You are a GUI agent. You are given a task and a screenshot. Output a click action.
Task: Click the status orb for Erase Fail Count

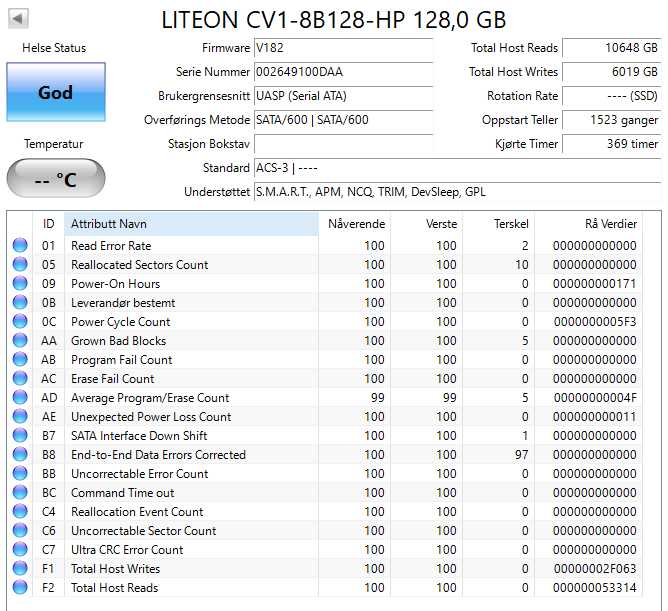tap(20, 378)
